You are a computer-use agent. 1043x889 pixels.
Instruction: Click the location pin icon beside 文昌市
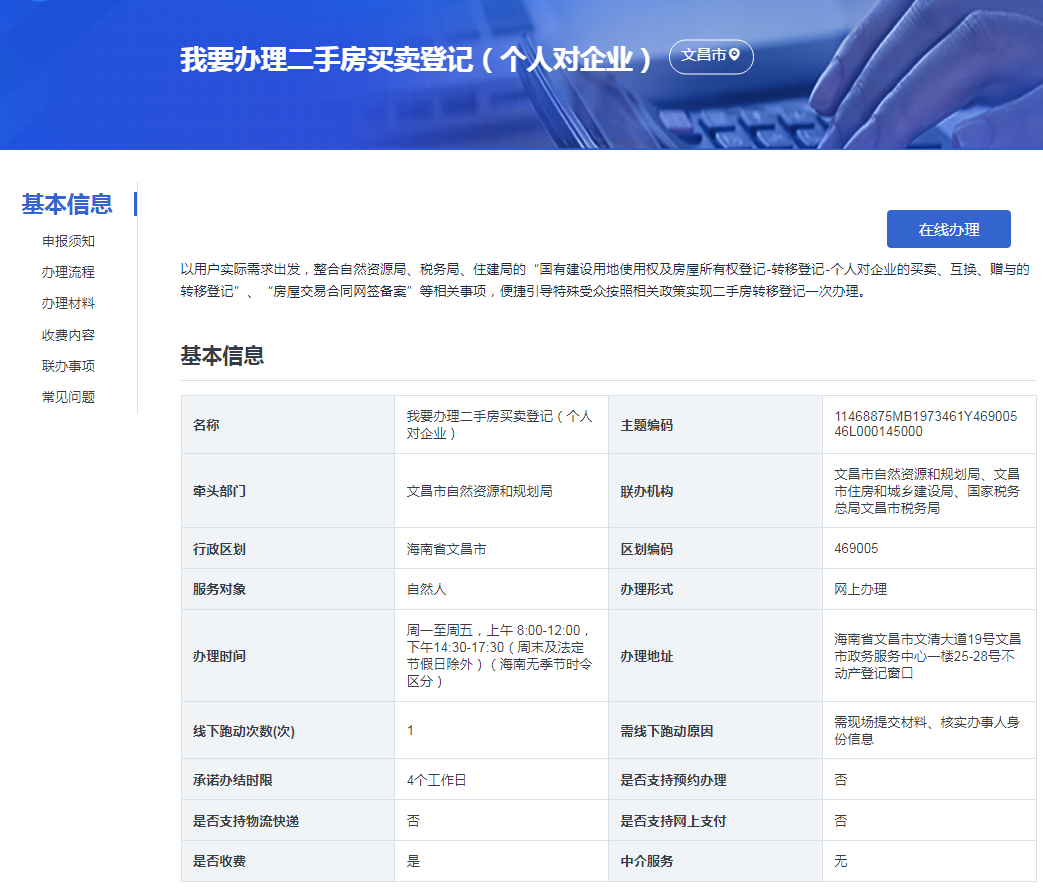734,55
